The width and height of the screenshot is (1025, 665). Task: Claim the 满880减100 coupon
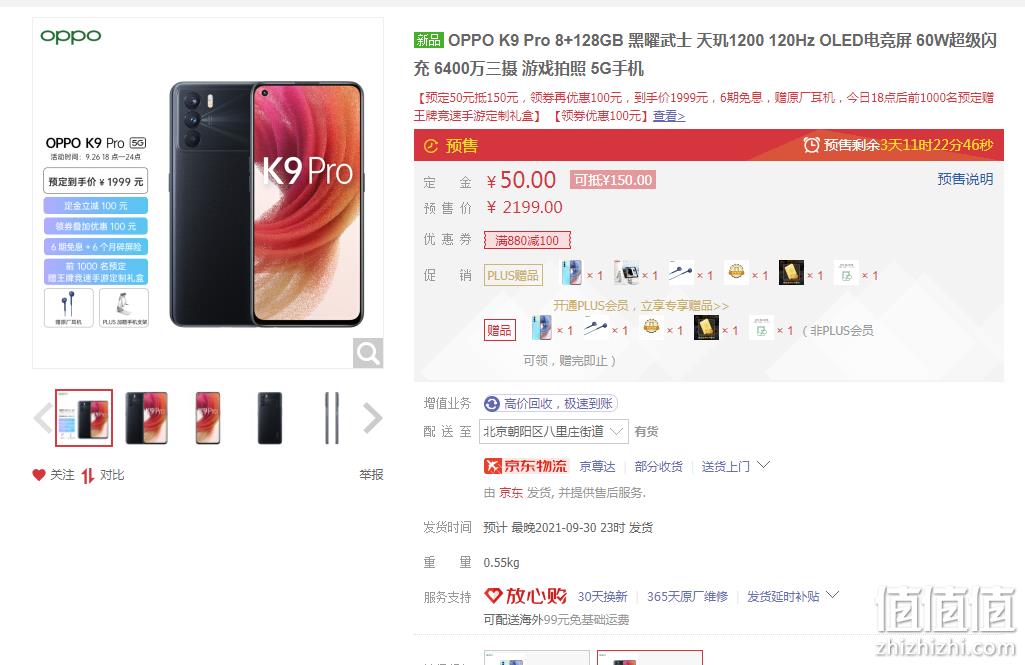(x=527, y=240)
